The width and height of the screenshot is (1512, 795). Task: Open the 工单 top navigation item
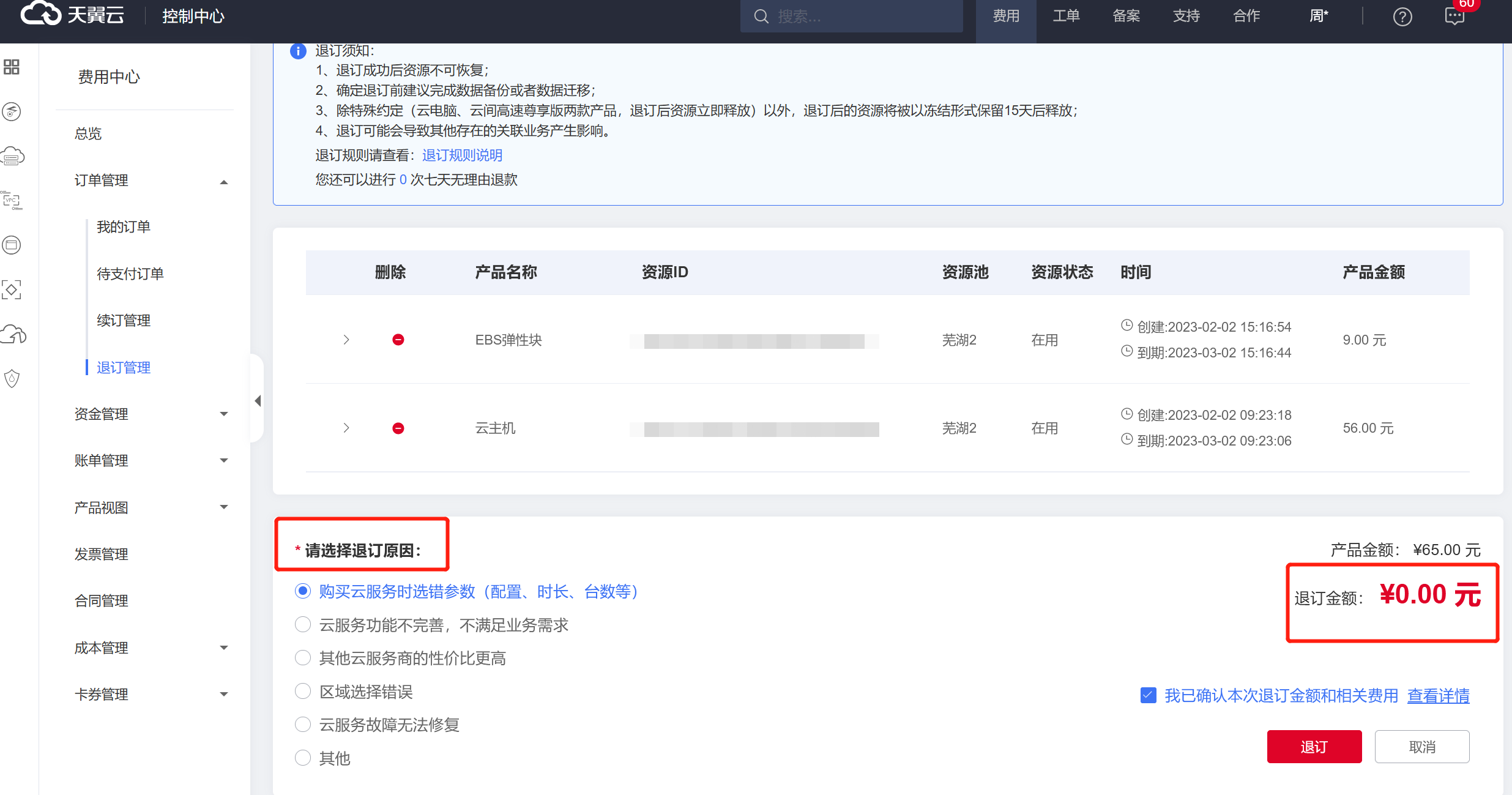pos(1066,17)
